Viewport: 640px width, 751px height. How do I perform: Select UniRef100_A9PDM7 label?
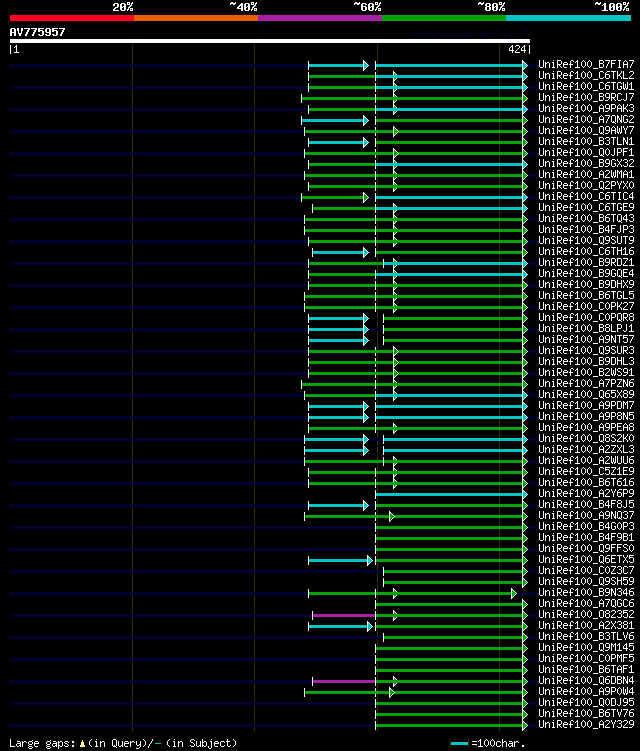(586, 406)
